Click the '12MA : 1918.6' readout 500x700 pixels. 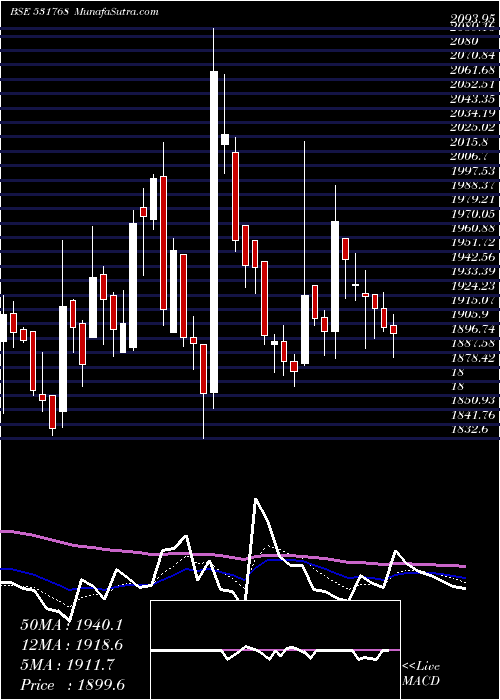[x=71, y=645]
